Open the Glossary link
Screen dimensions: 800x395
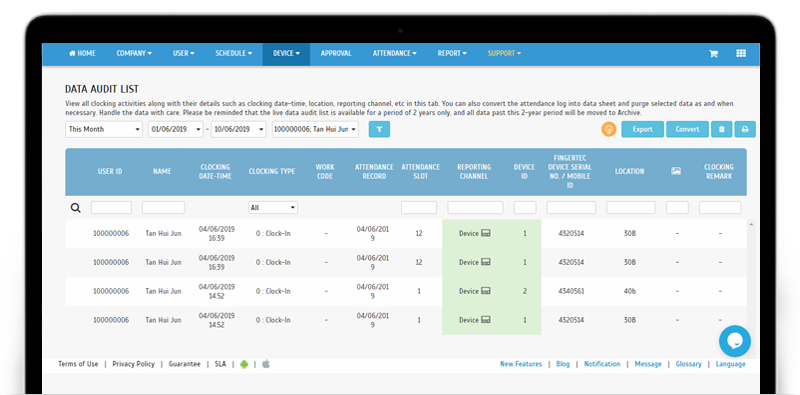[x=688, y=364]
